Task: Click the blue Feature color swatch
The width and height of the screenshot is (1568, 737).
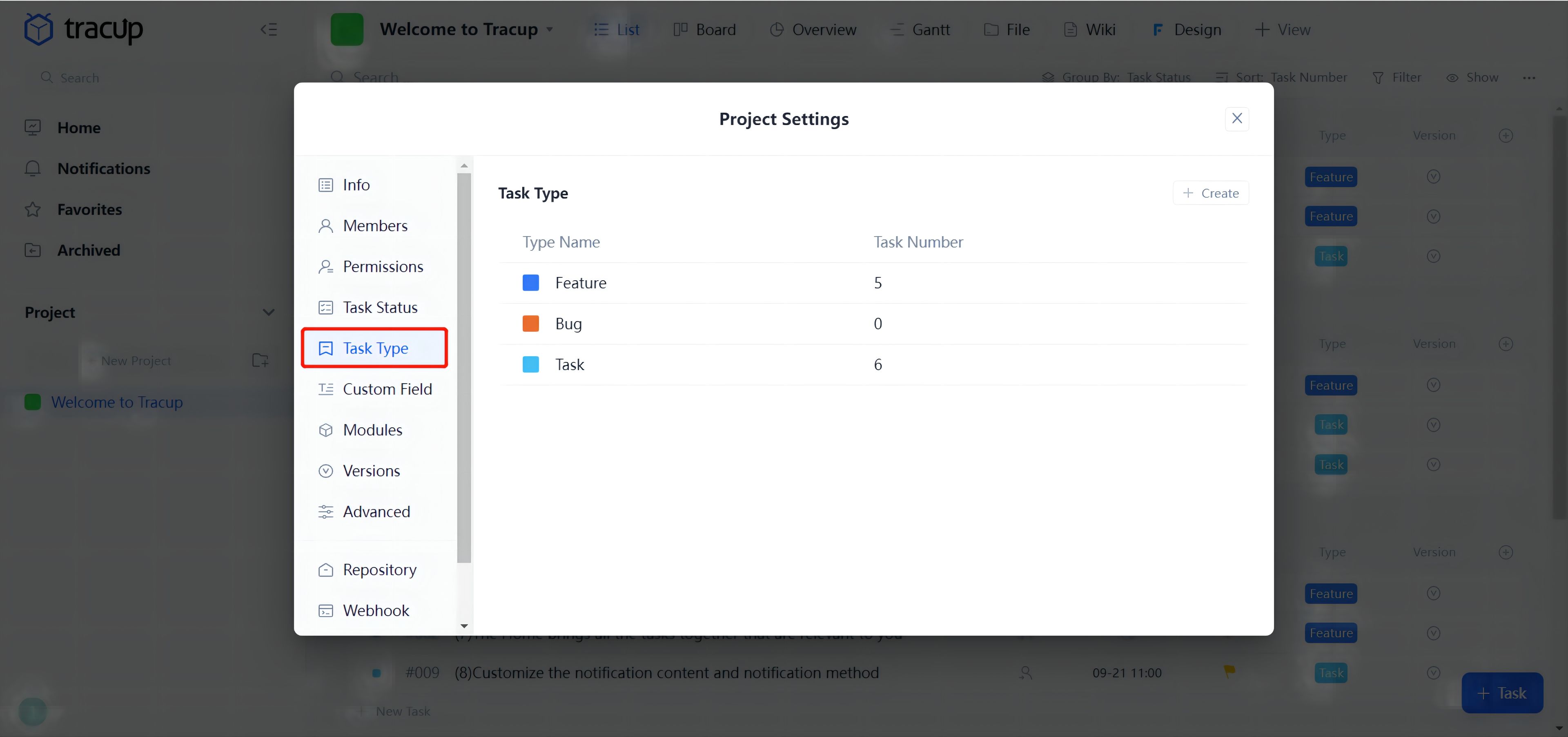Action: click(x=530, y=283)
